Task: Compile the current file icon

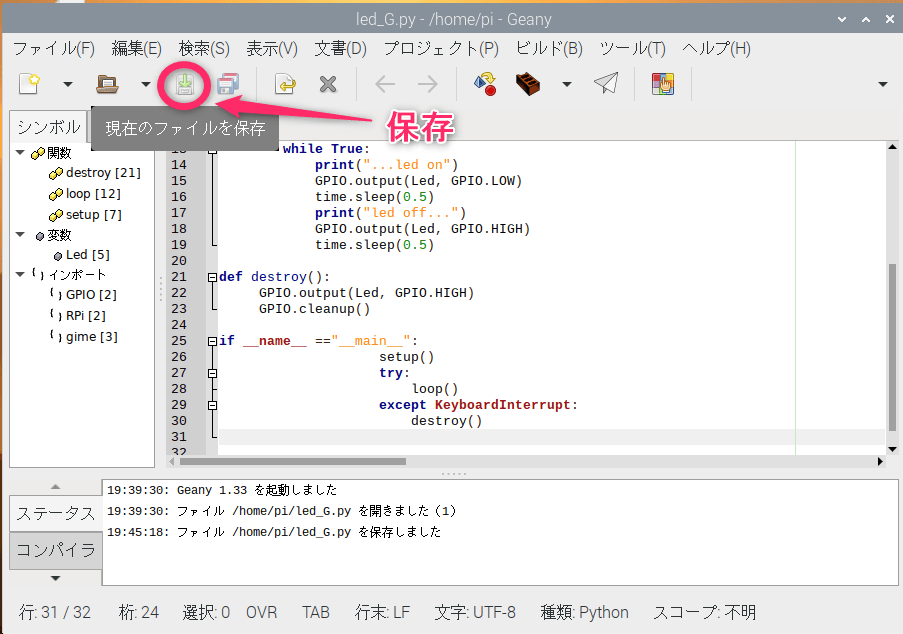Action: pyautogui.click(x=485, y=84)
